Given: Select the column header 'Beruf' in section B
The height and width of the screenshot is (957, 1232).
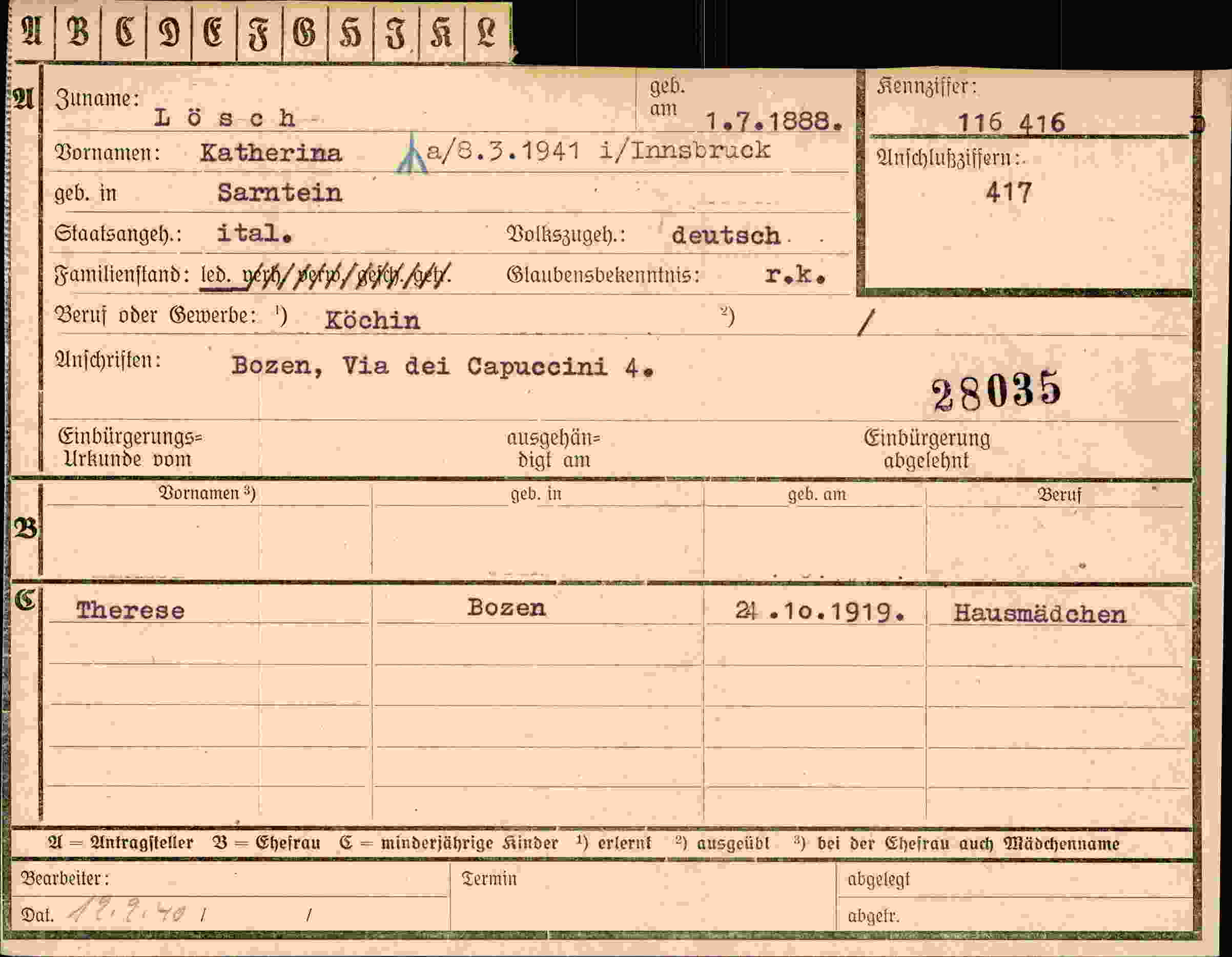Looking at the screenshot, I should 1059,494.
